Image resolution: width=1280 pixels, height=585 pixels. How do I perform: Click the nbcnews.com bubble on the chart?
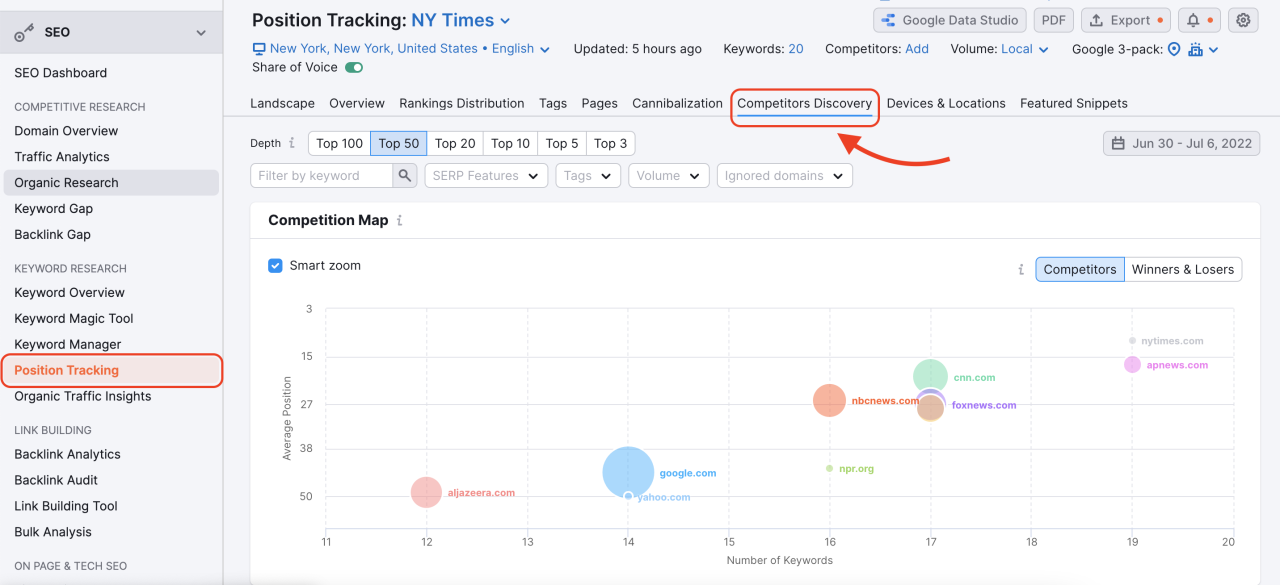[829, 401]
